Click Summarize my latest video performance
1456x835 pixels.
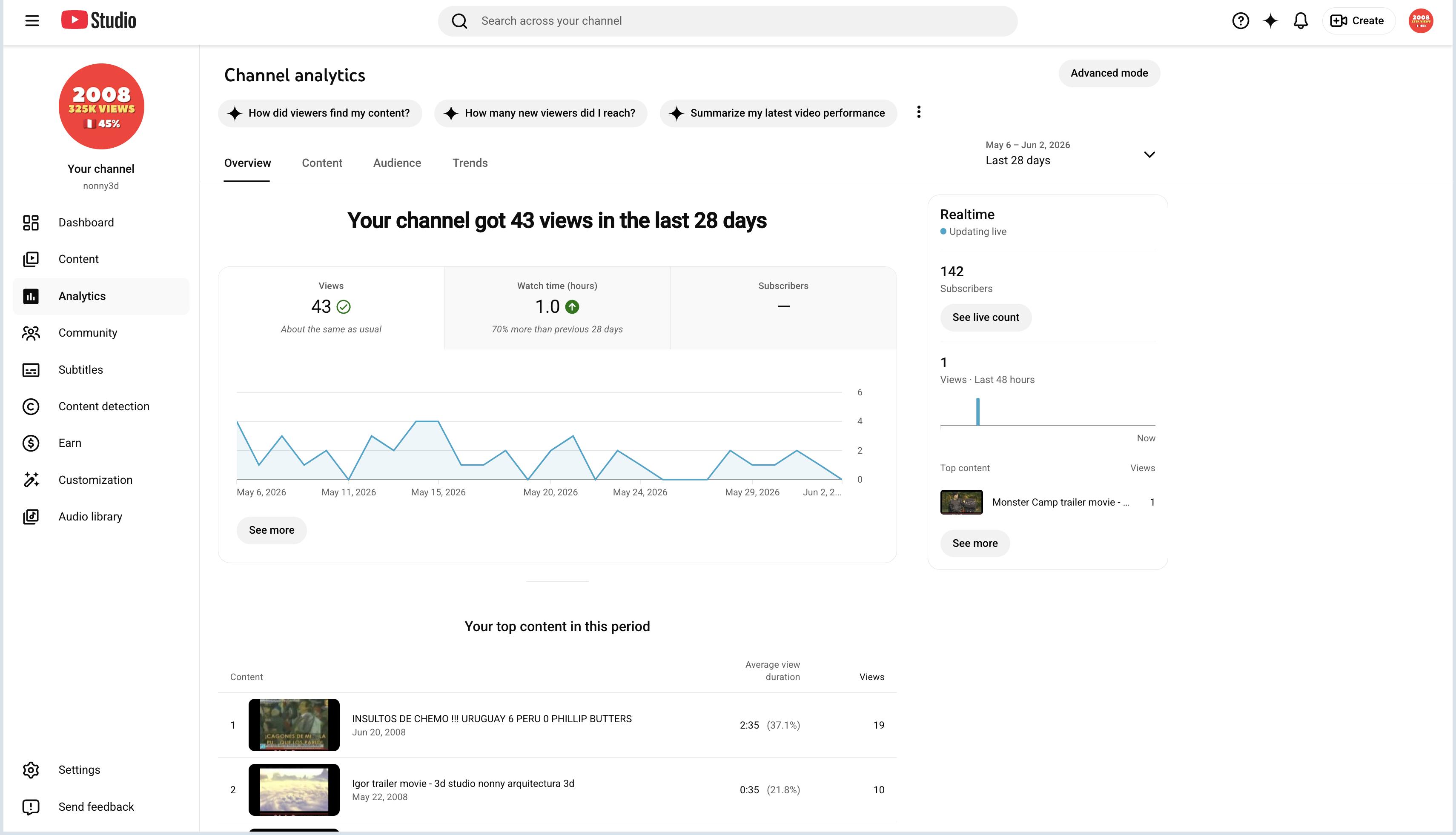[778, 113]
